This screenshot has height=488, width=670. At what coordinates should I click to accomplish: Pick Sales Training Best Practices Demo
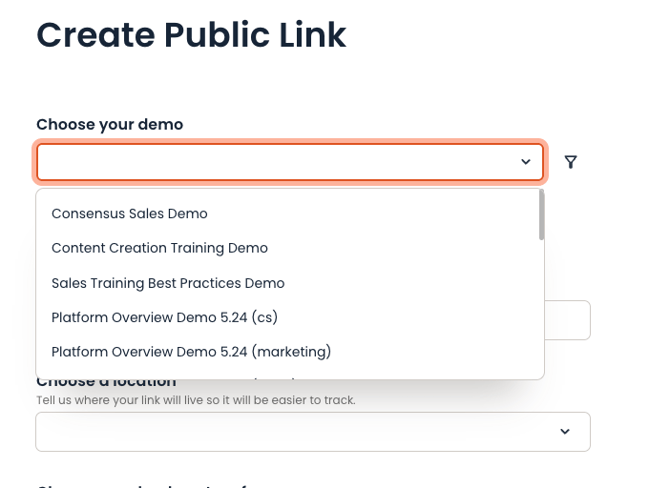tap(168, 283)
